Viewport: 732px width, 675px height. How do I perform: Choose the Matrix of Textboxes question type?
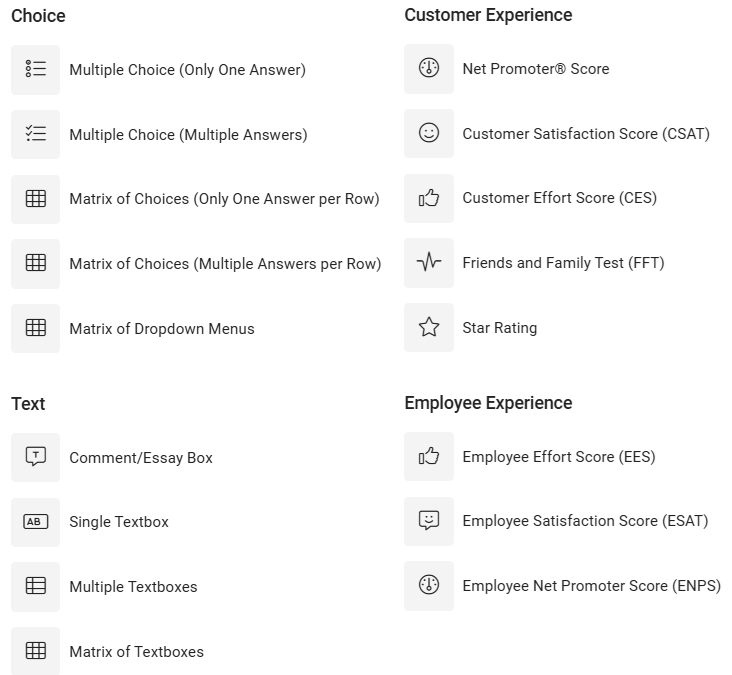(x=107, y=651)
